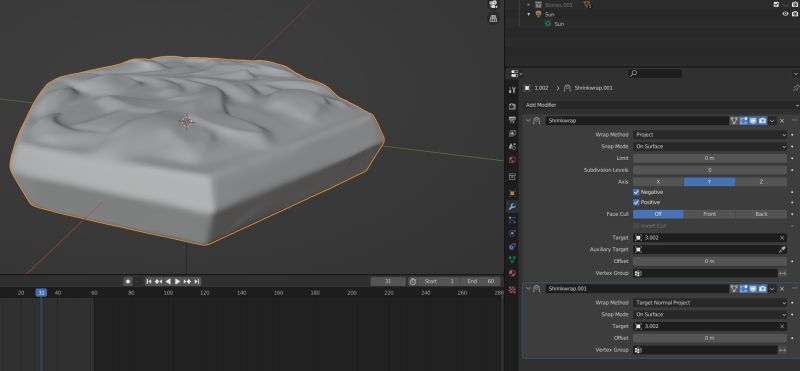This screenshot has height=371, width=800.
Task: Open Add Modifier dropdown
Action: [661, 105]
